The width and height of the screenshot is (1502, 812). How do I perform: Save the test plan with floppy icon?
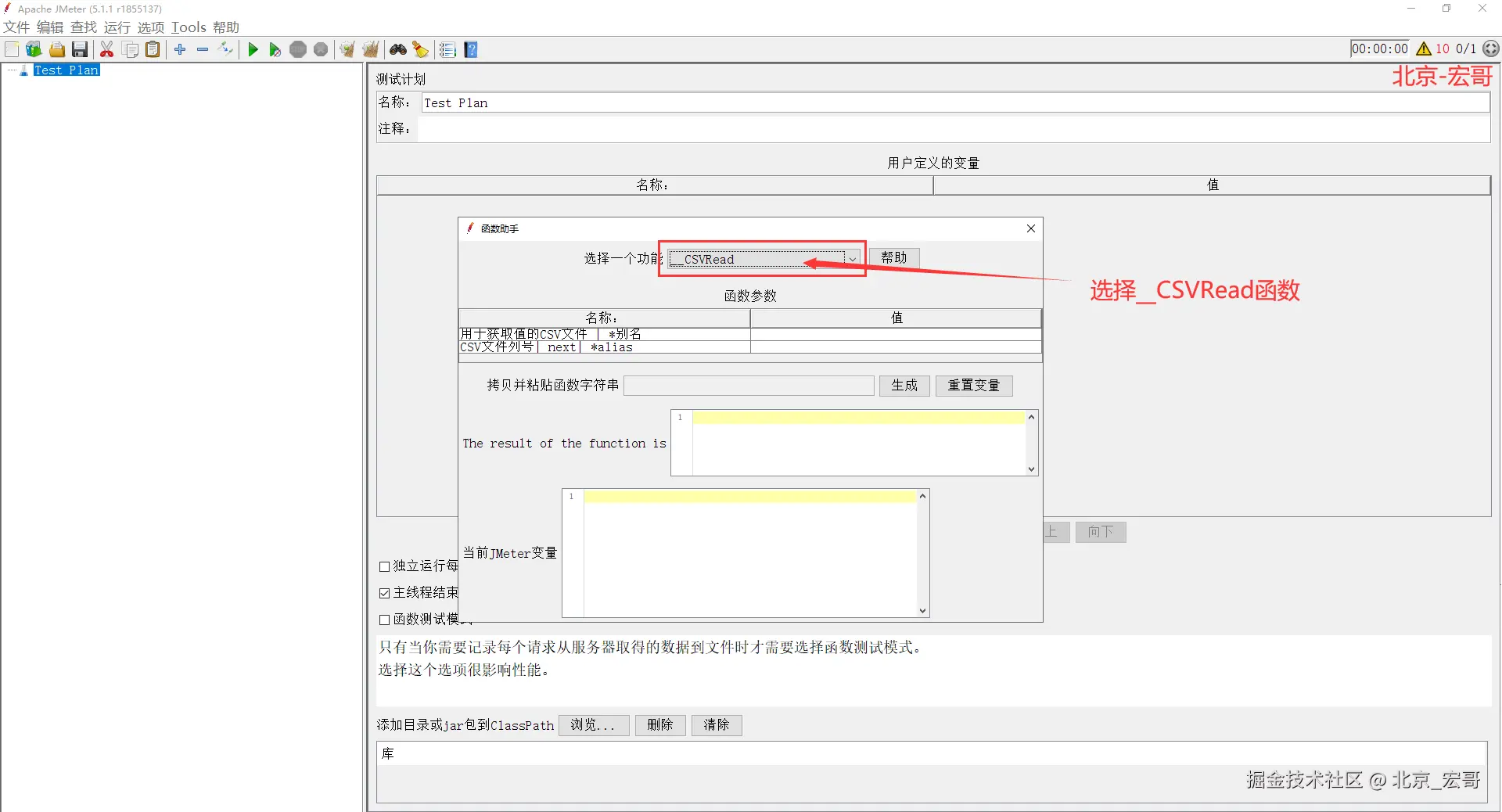coord(80,49)
